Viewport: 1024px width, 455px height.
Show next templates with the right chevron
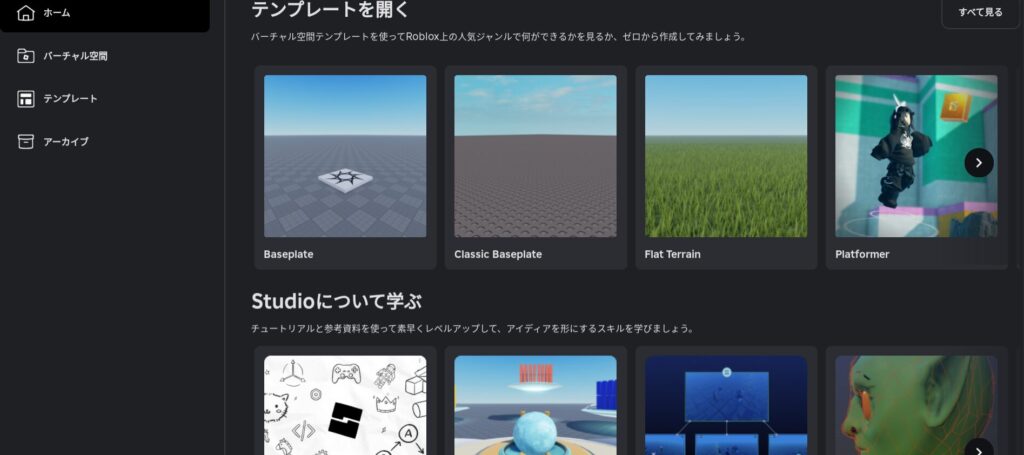(x=978, y=163)
